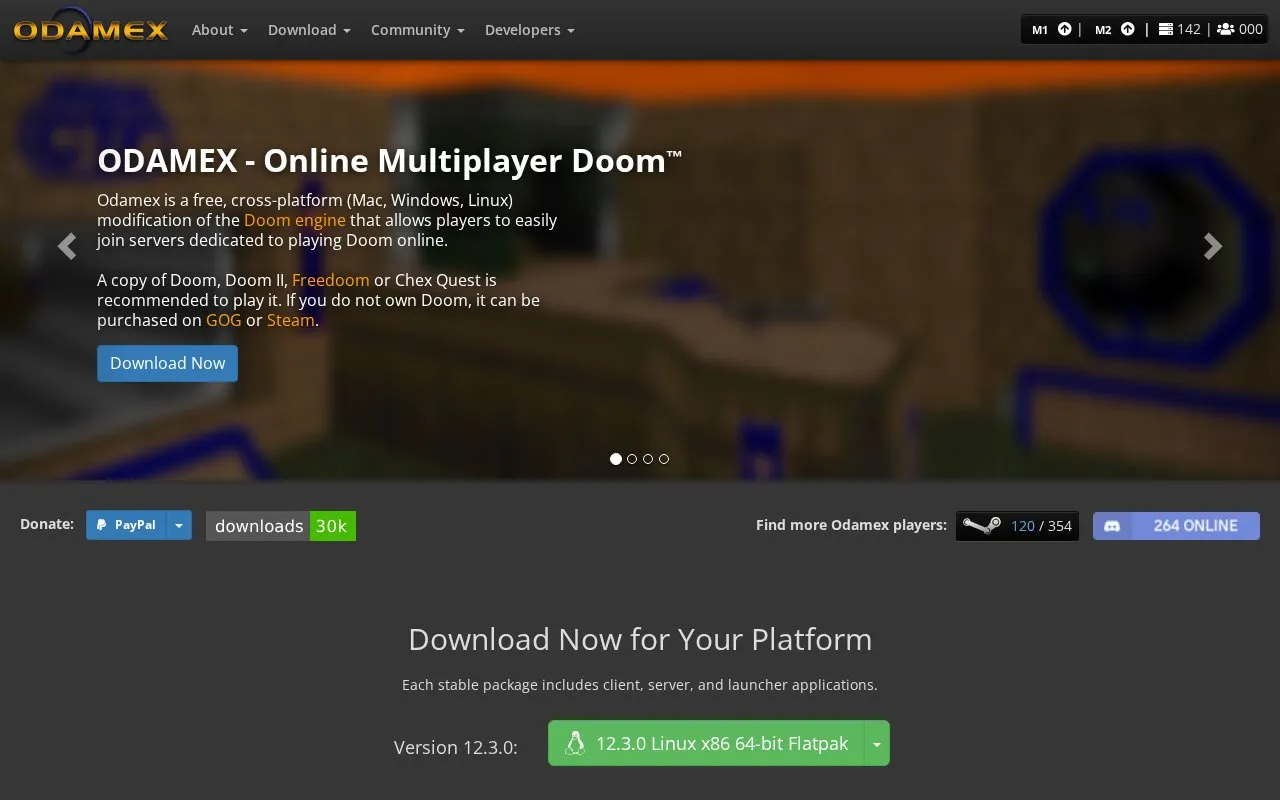Click the Discord 264 ONLINE badge
1280x800 pixels.
(1176, 526)
